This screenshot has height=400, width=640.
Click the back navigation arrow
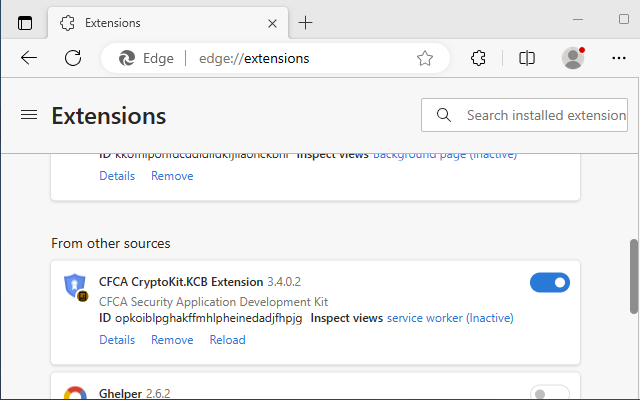28,58
